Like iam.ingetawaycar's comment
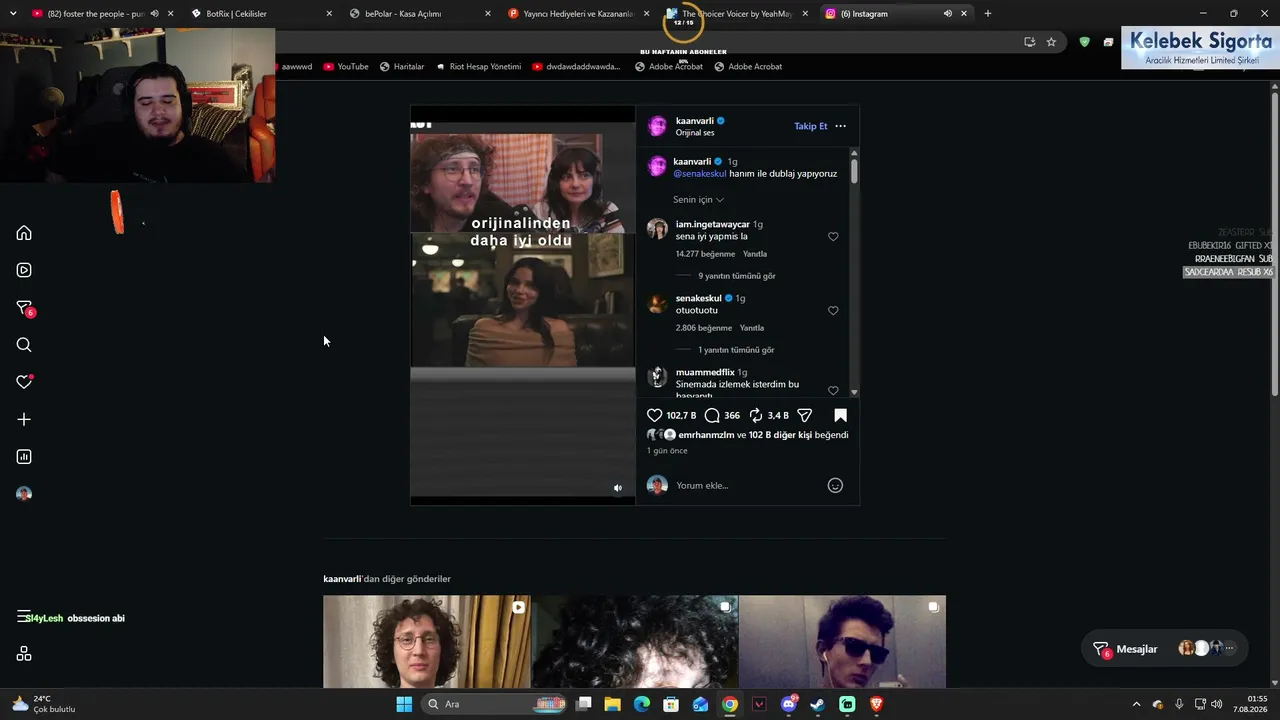The image size is (1280, 720). pyautogui.click(x=833, y=237)
